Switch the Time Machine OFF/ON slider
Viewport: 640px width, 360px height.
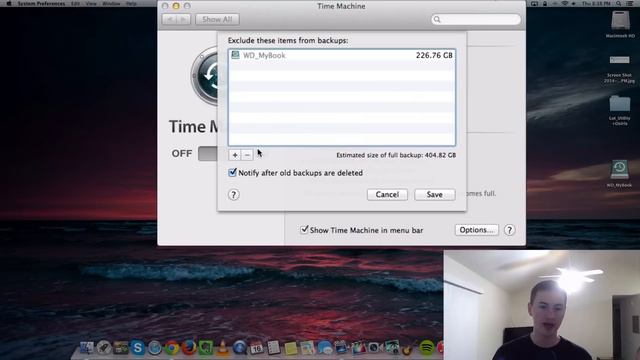208,154
